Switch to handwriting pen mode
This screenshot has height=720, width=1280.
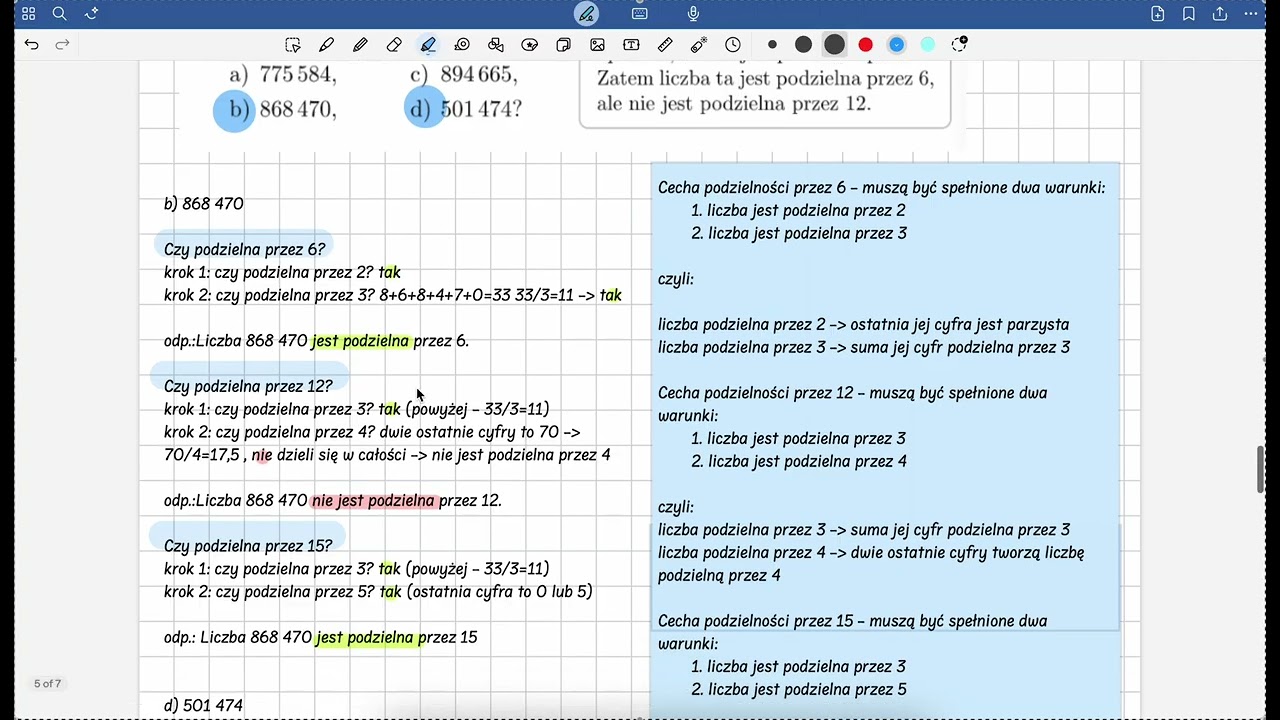click(x=587, y=14)
